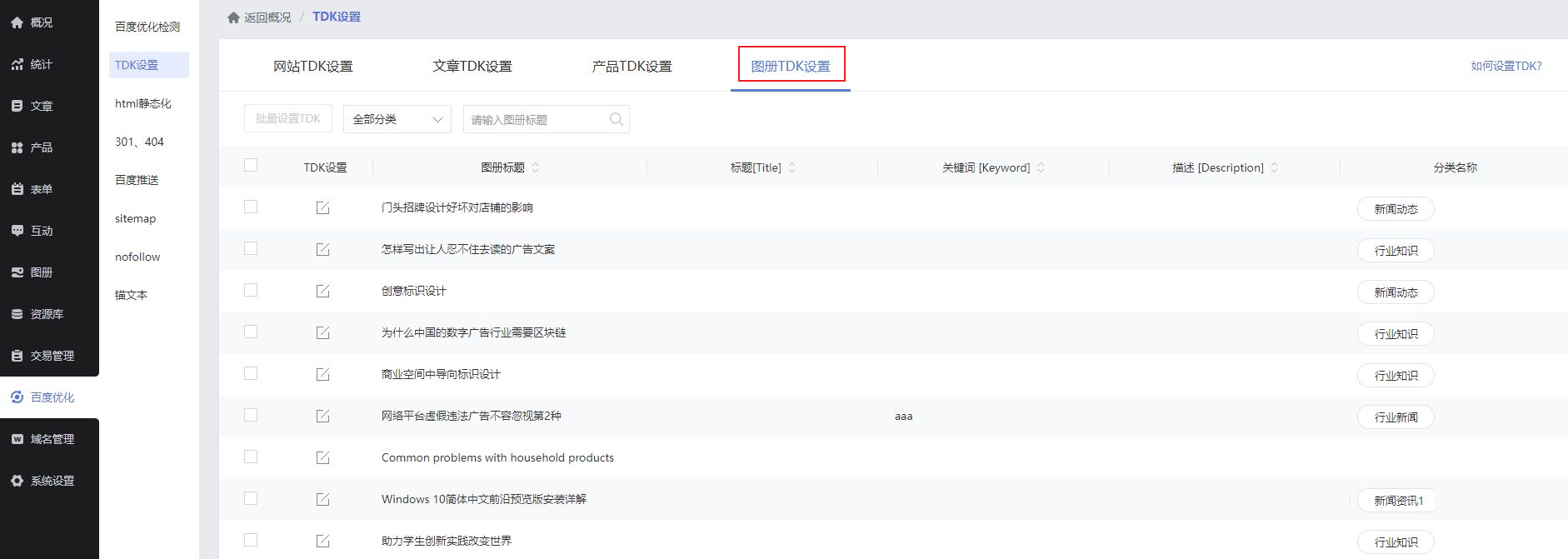Switch to 文章TDK设置 tab
This screenshot has height=559, width=1568.
click(472, 66)
